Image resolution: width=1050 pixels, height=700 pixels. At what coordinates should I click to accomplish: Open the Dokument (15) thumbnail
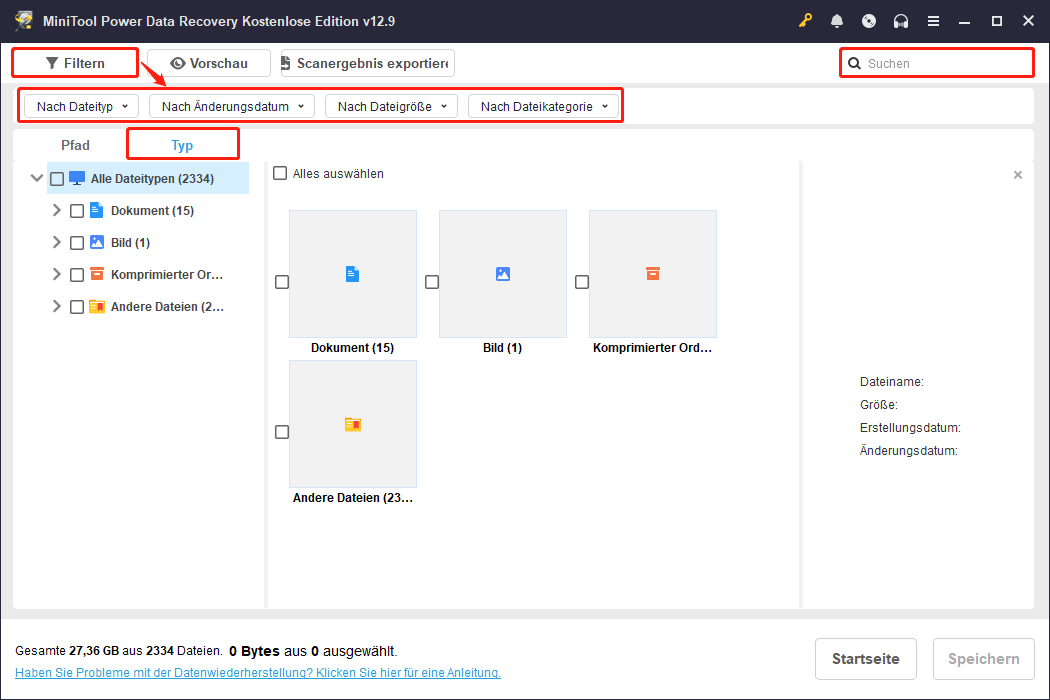(x=353, y=274)
